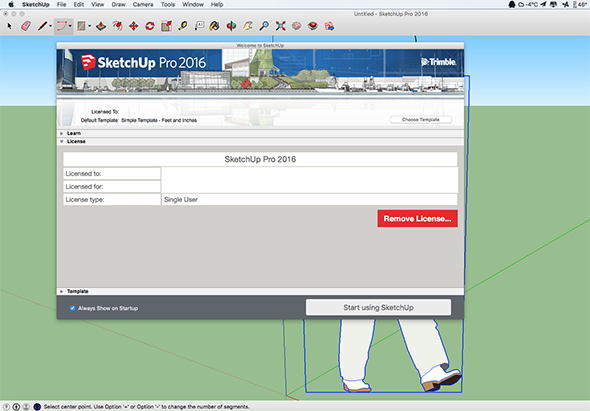Image resolution: width=590 pixels, height=411 pixels.
Task: Click Start using SketchUp button
Action: [378, 307]
